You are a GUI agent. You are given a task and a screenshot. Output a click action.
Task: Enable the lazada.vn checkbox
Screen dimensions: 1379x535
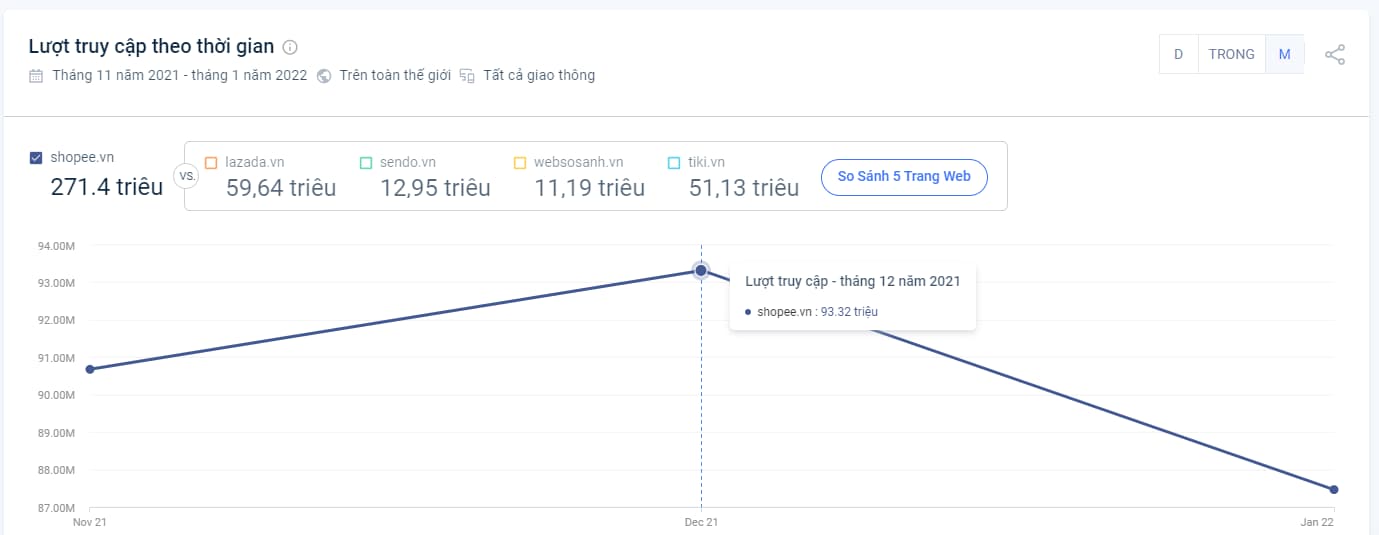(x=211, y=162)
